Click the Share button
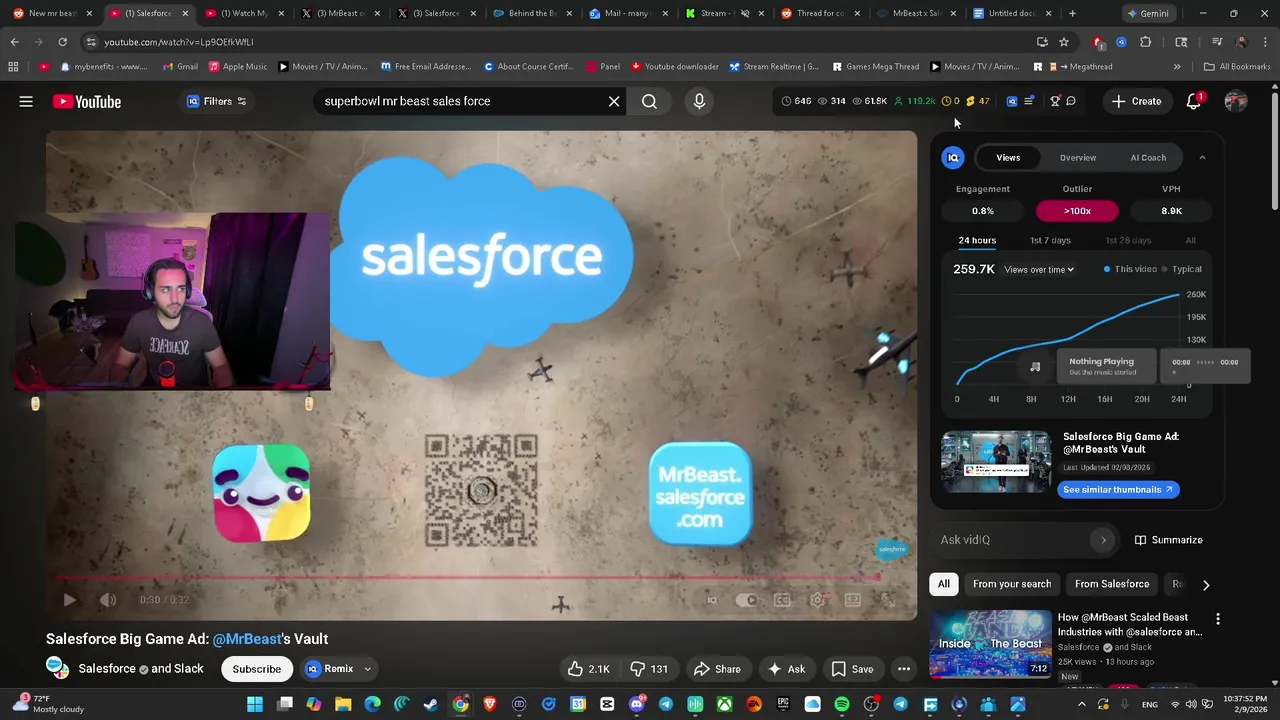 pos(717,669)
